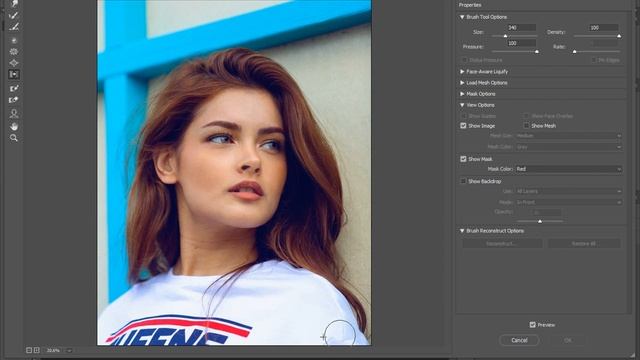
Task: Select the Bloat tool
Action: point(13,63)
